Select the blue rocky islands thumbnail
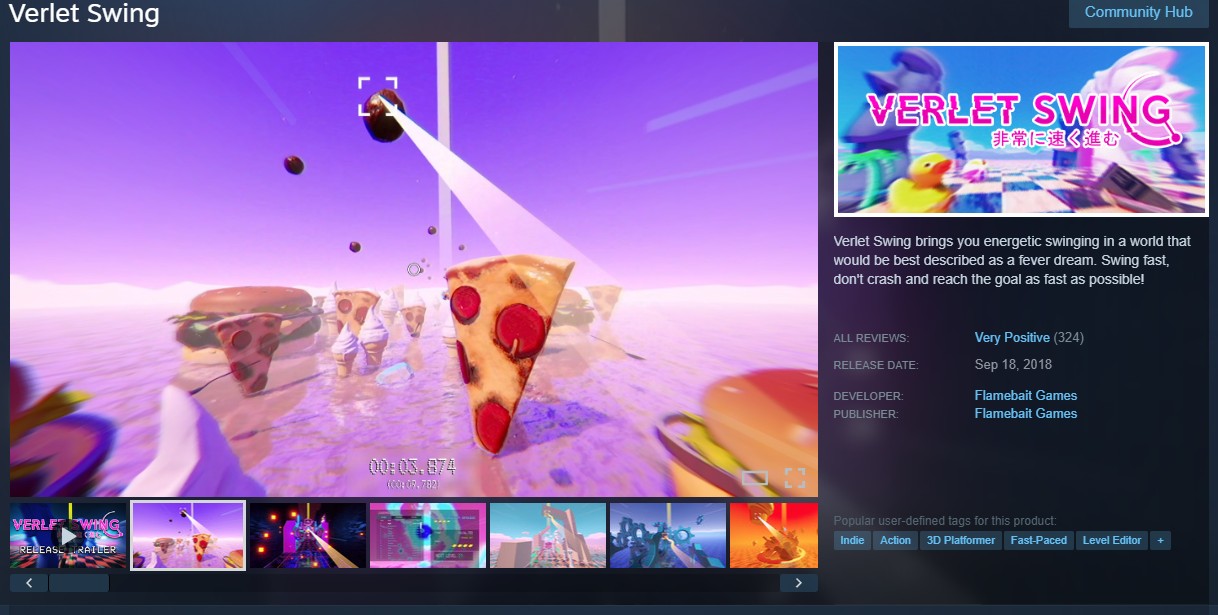 [x=668, y=535]
